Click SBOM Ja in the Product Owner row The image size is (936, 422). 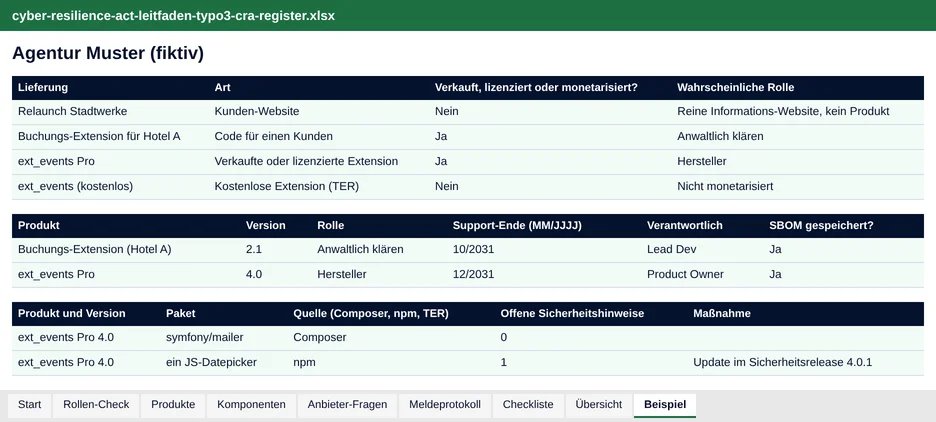click(x=775, y=275)
